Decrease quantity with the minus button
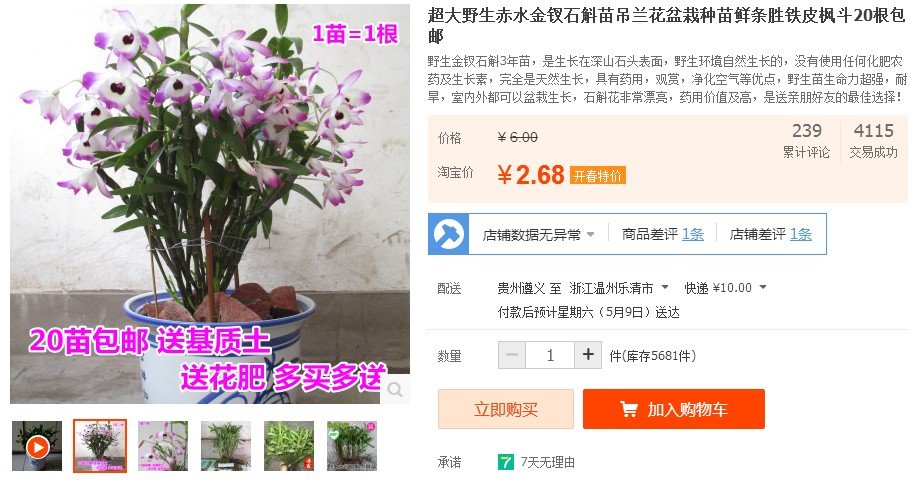The width and height of the screenshot is (923, 489). (x=512, y=355)
